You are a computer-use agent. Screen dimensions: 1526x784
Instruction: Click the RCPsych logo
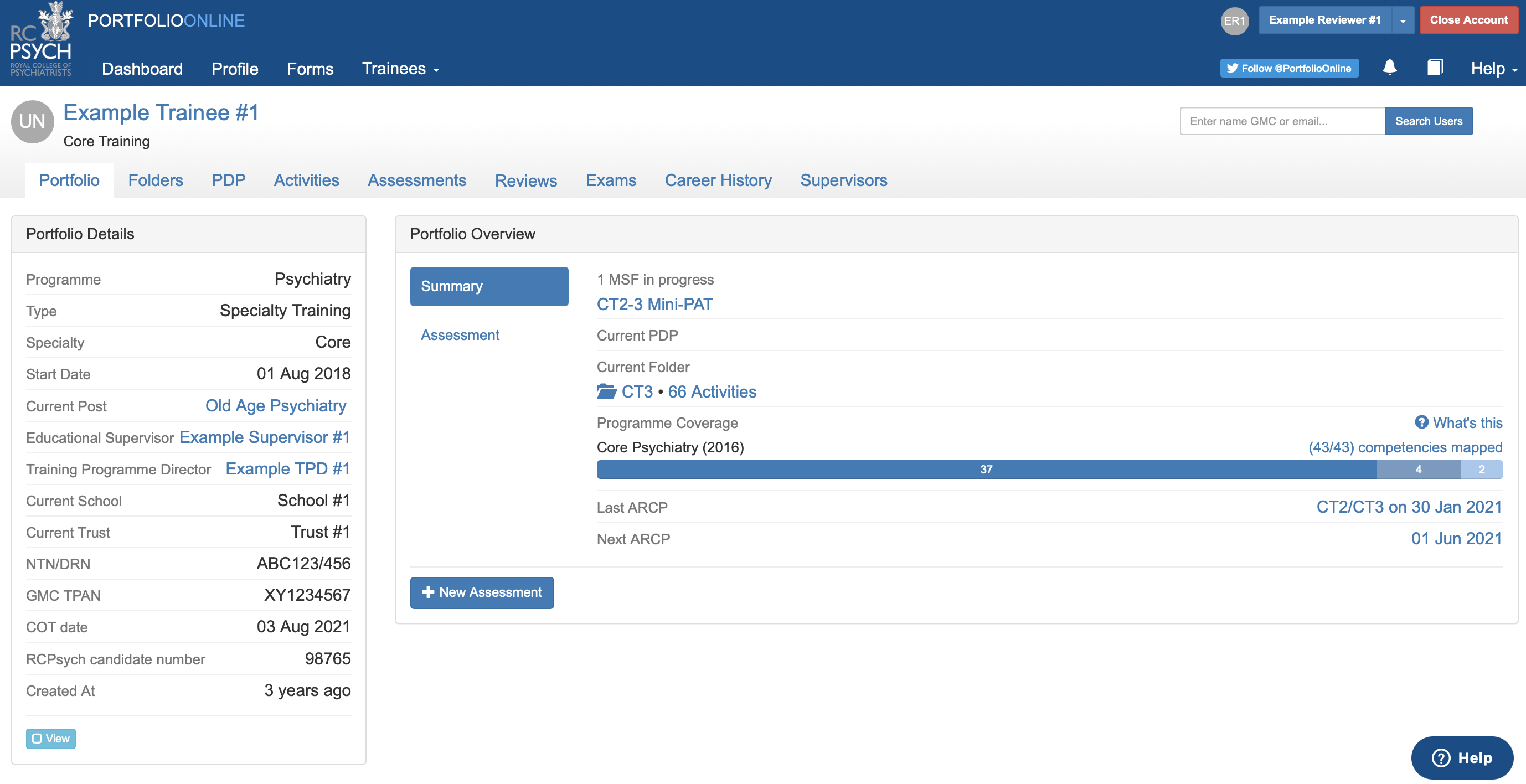click(x=41, y=42)
